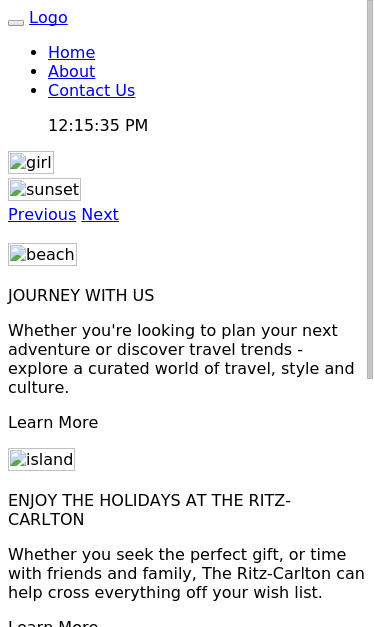
Task: Click the island image alt text
Action: point(50,459)
